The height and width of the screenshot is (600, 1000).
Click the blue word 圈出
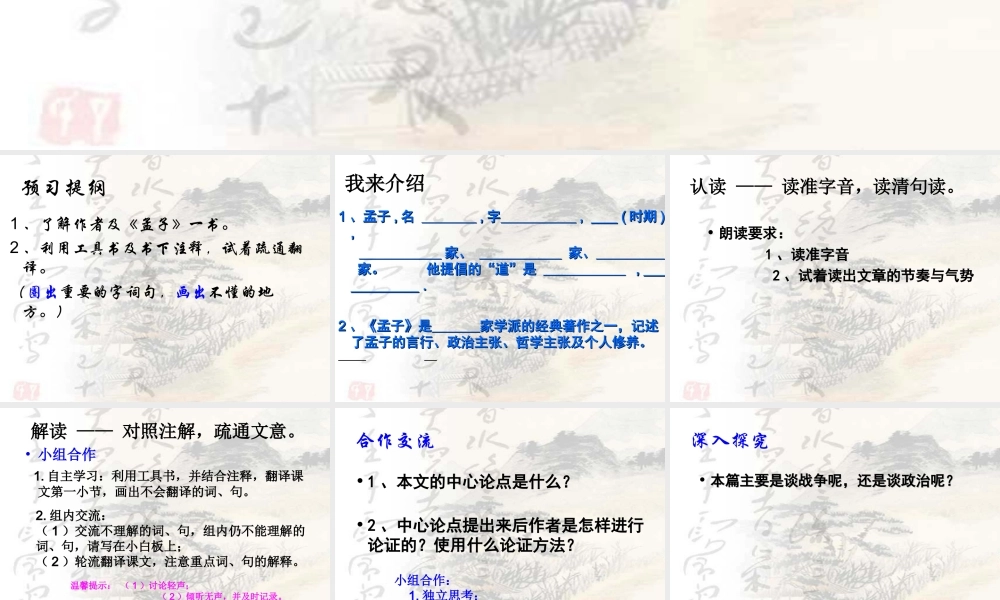click(x=43, y=292)
